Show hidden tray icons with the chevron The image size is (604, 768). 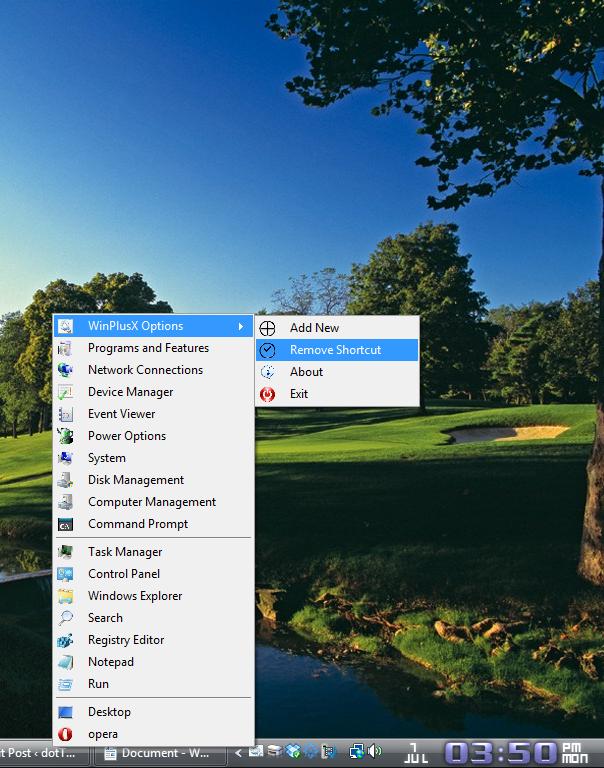coord(238,752)
